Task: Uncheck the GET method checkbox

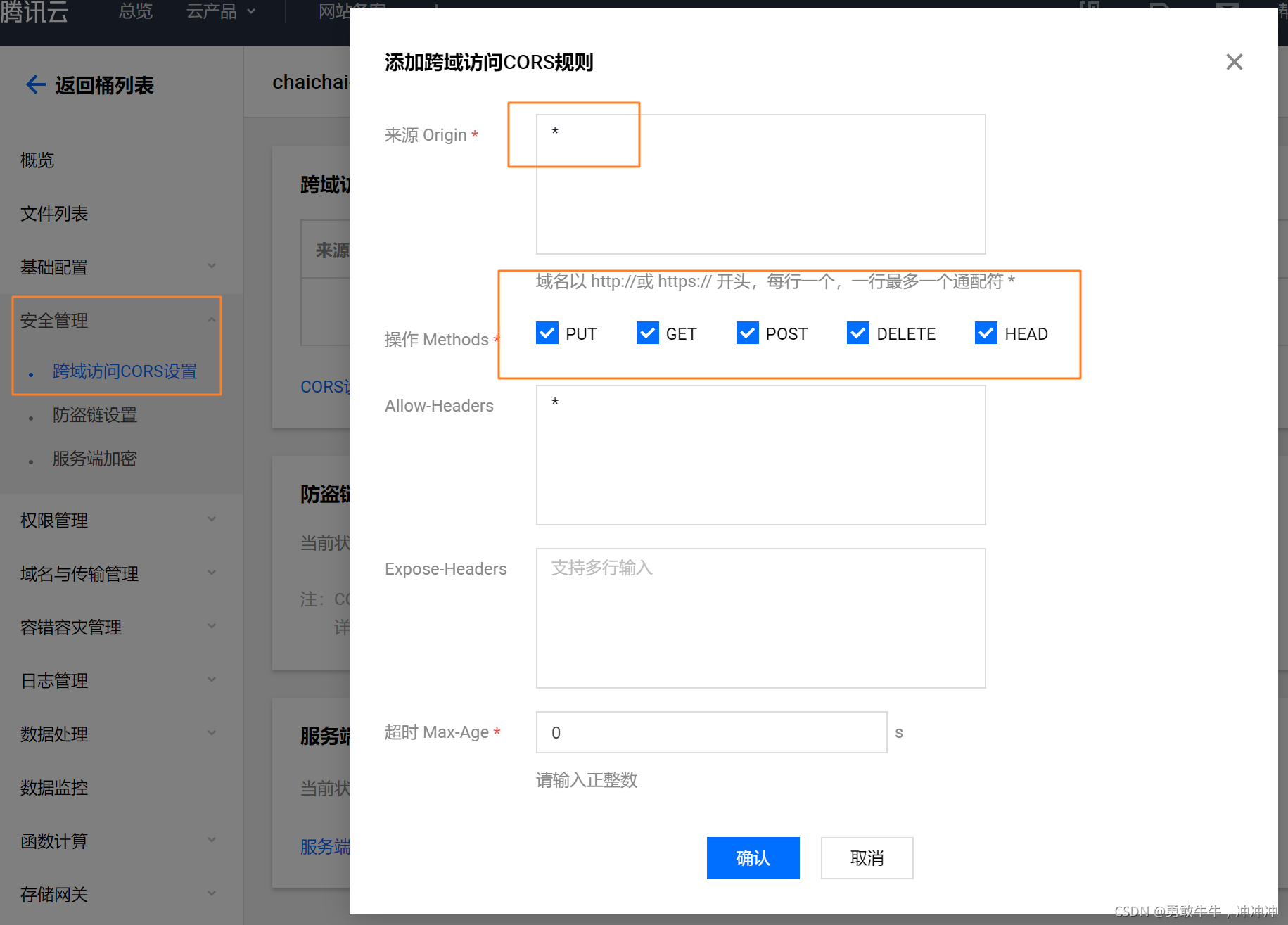Action: tap(647, 333)
